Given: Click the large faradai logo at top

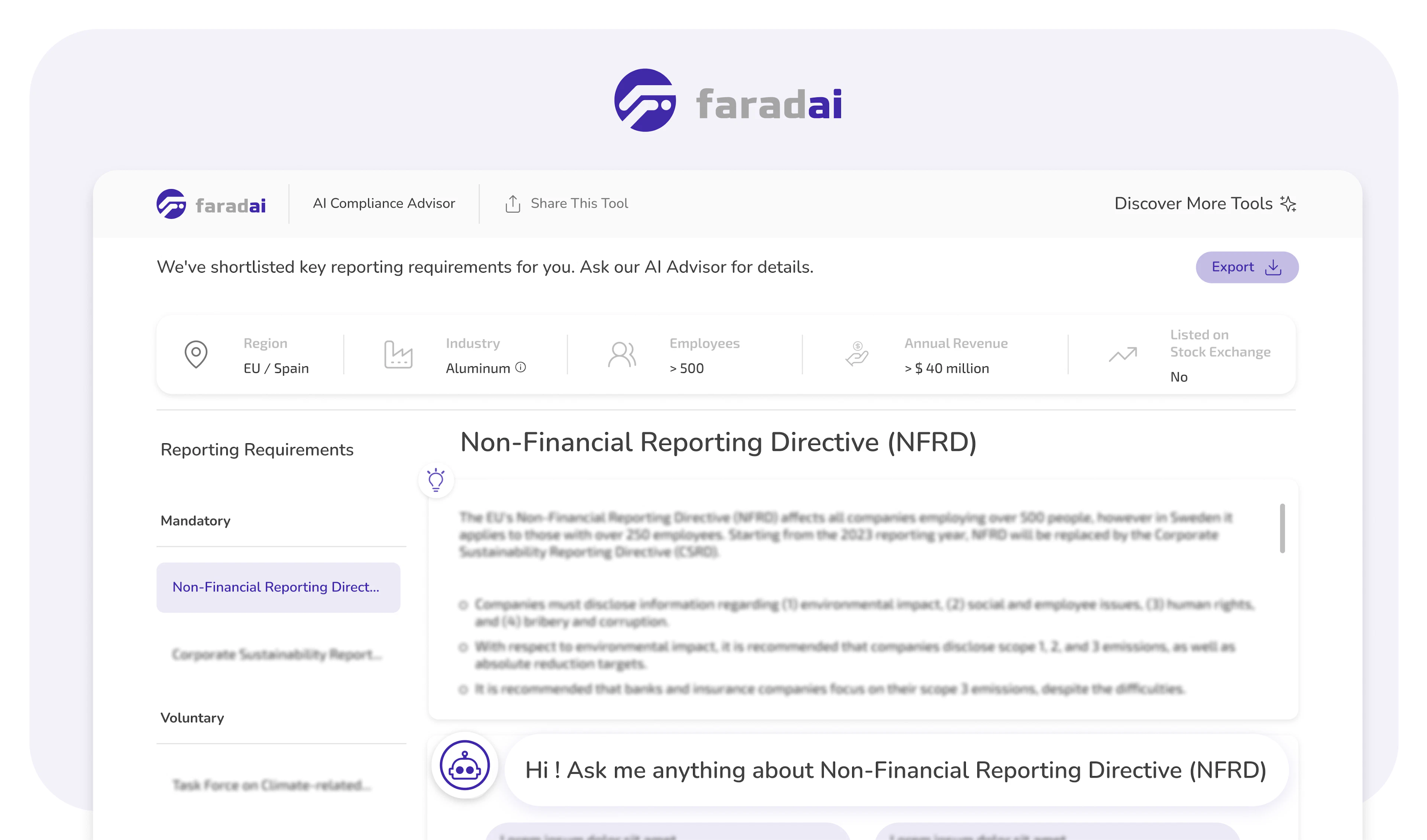Looking at the screenshot, I should coord(728,100).
